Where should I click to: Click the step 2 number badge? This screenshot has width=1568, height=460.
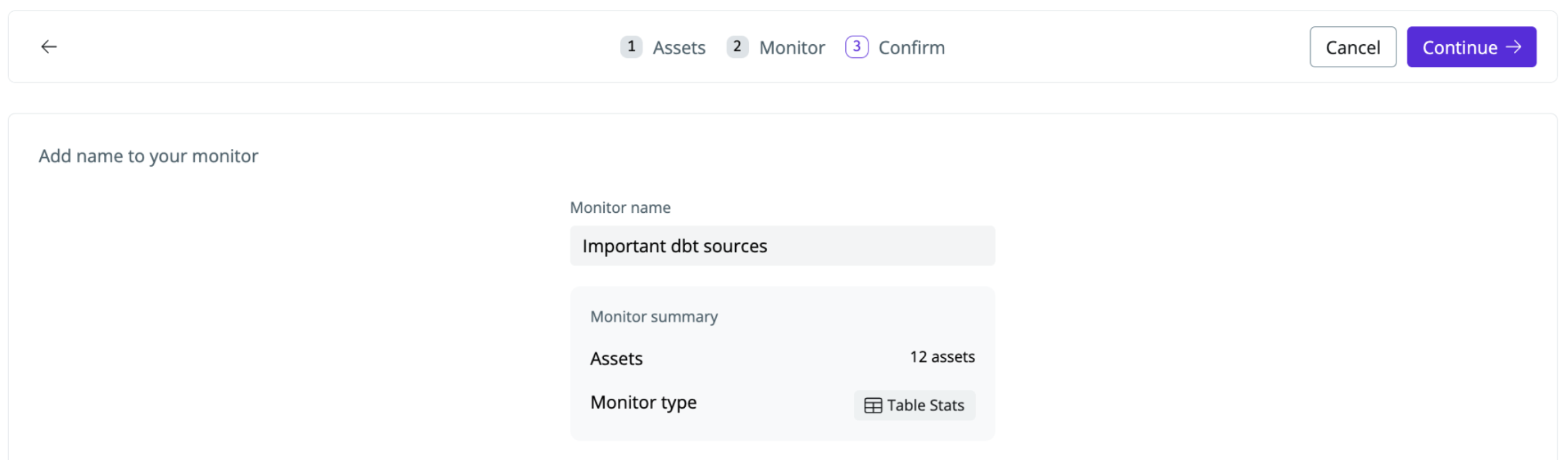(737, 47)
